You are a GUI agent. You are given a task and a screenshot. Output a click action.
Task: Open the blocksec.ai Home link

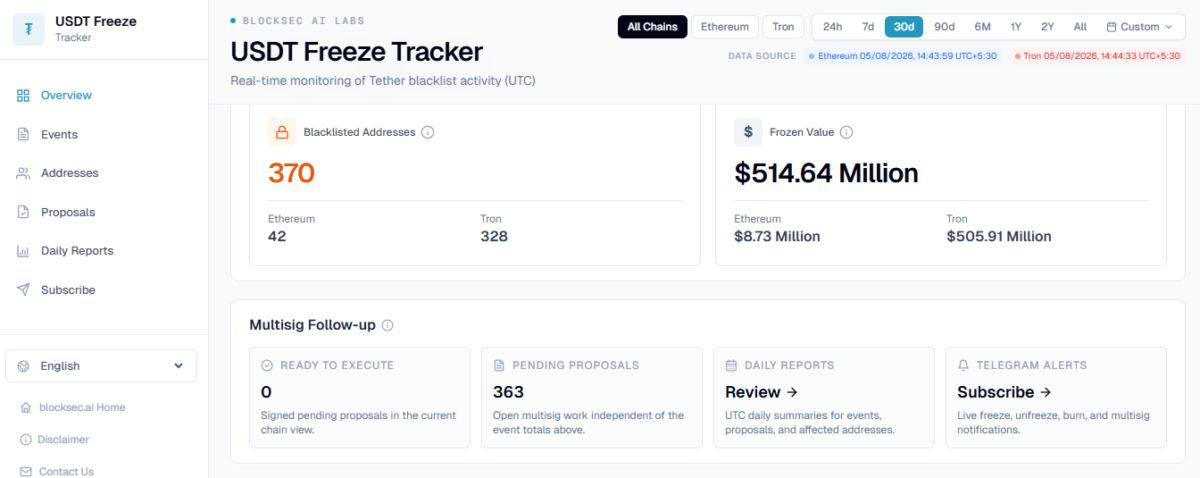81,408
